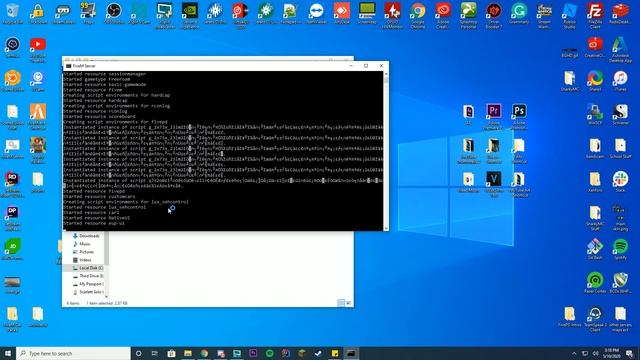Open the Adobe Creative Cloud desktop shortcut
Image resolution: width=640 pixels, height=360 pixels.
[x=443, y=15]
